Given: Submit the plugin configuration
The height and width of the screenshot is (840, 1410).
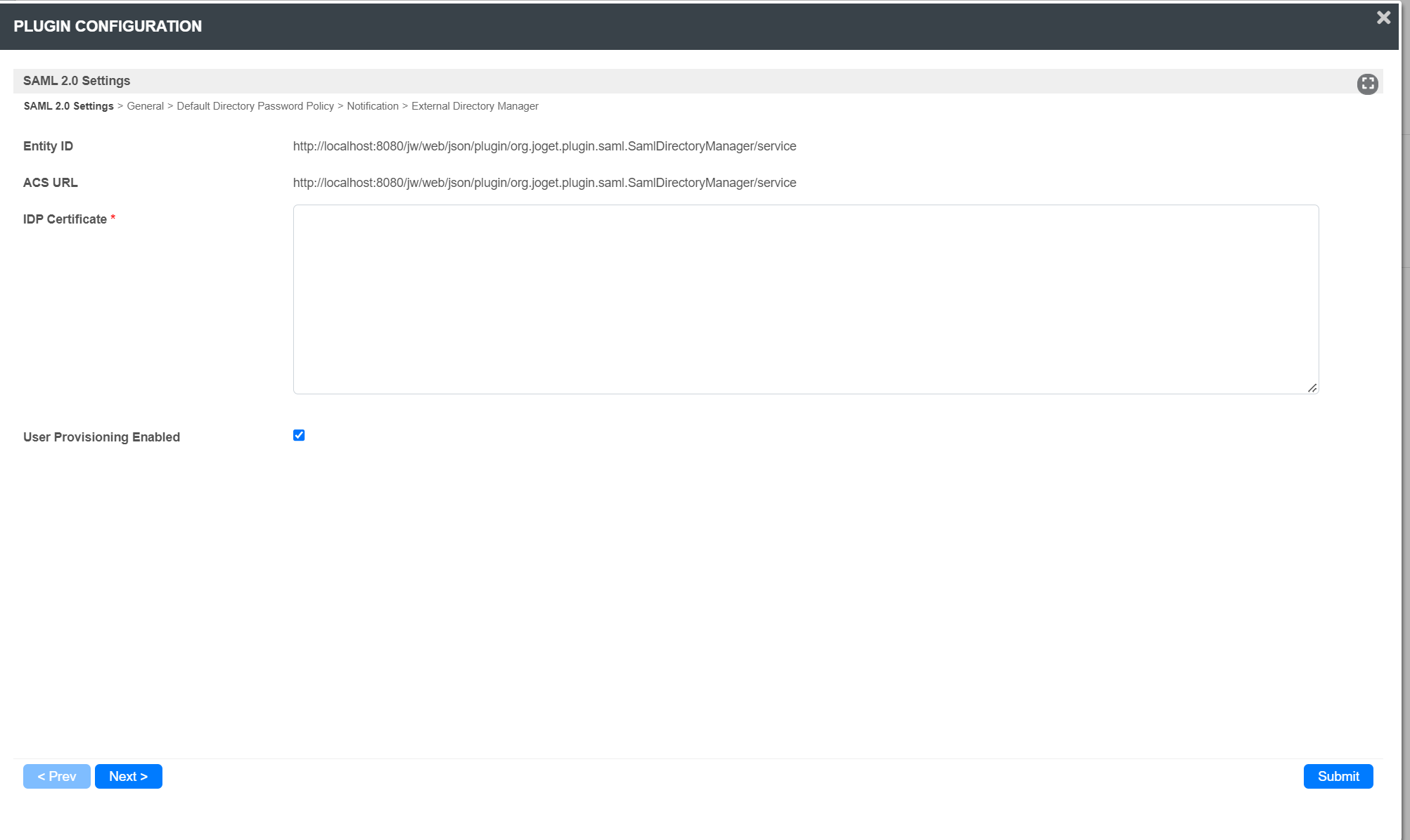Looking at the screenshot, I should click(1338, 776).
